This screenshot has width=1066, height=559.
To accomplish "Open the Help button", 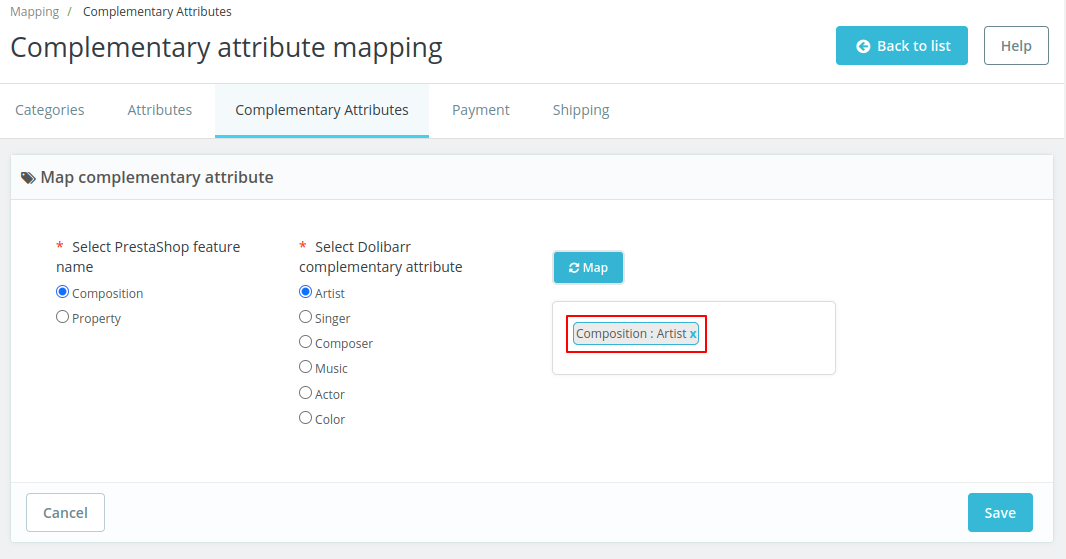I will tap(1016, 46).
